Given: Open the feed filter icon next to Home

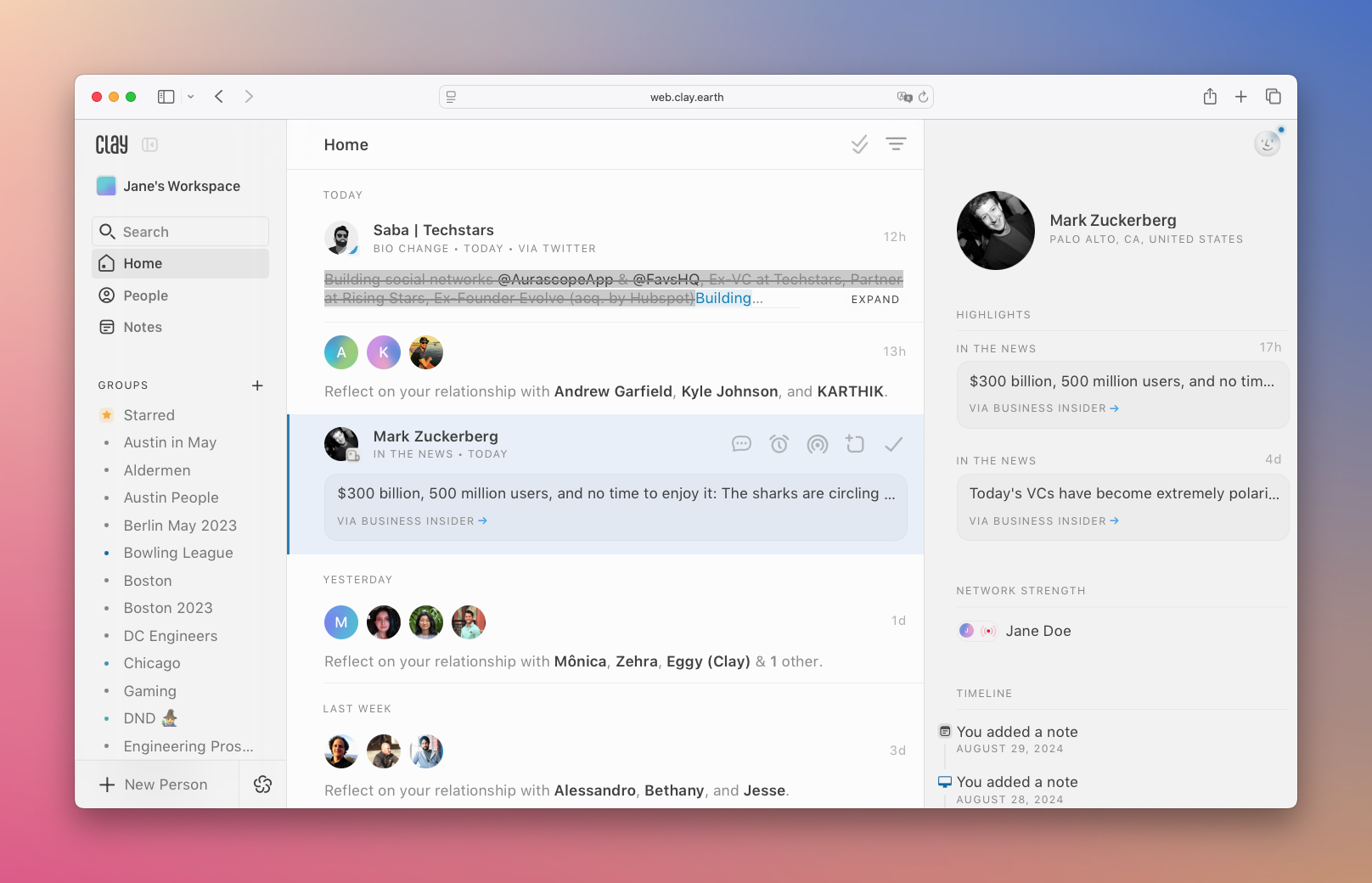Looking at the screenshot, I should click(896, 144).
